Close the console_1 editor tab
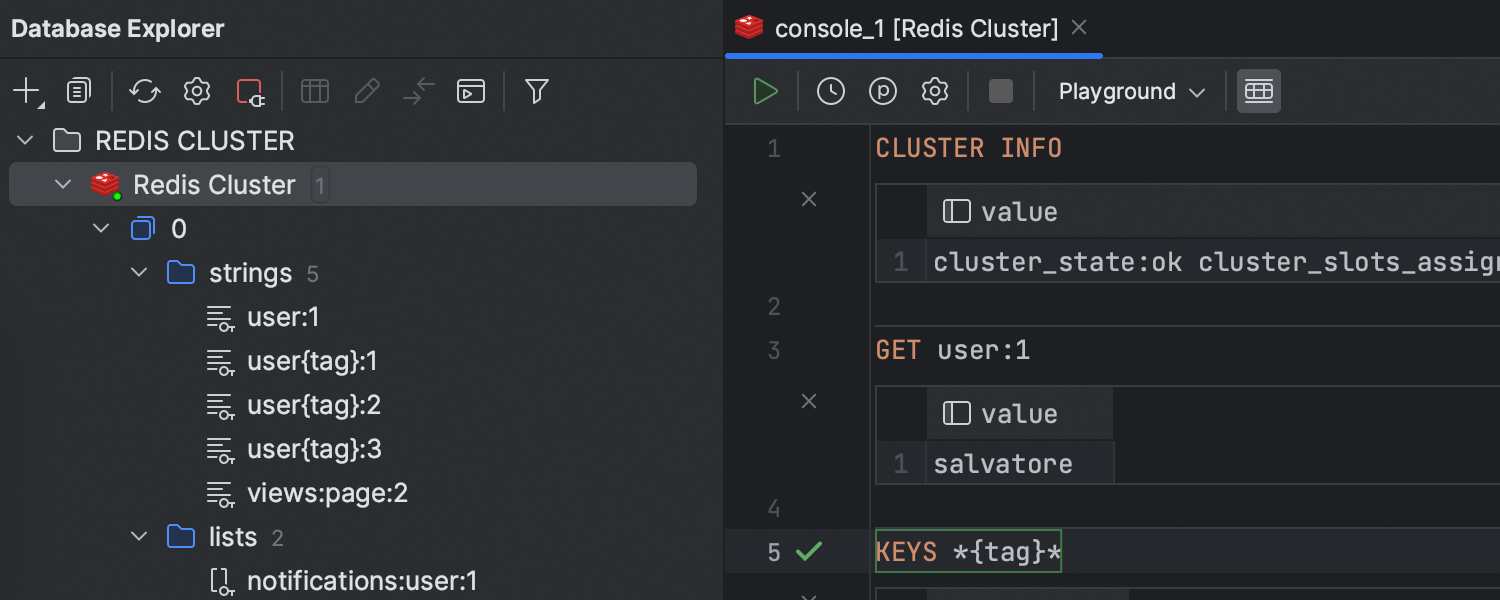This screenshot has width=1500, height=600. click(x=1079, y=28)
